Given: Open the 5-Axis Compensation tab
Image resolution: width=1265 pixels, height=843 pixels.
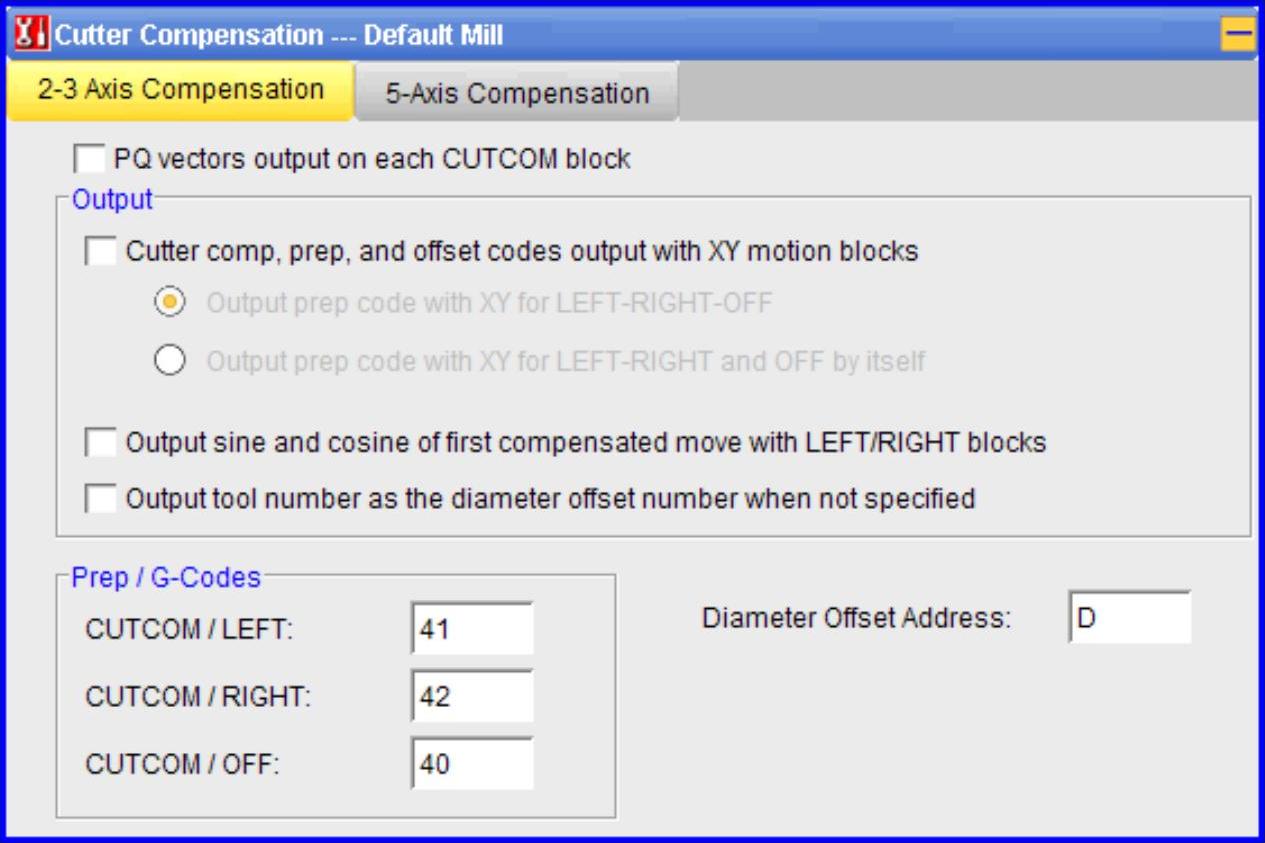Looking at the screenshot, I should point(517,94).
